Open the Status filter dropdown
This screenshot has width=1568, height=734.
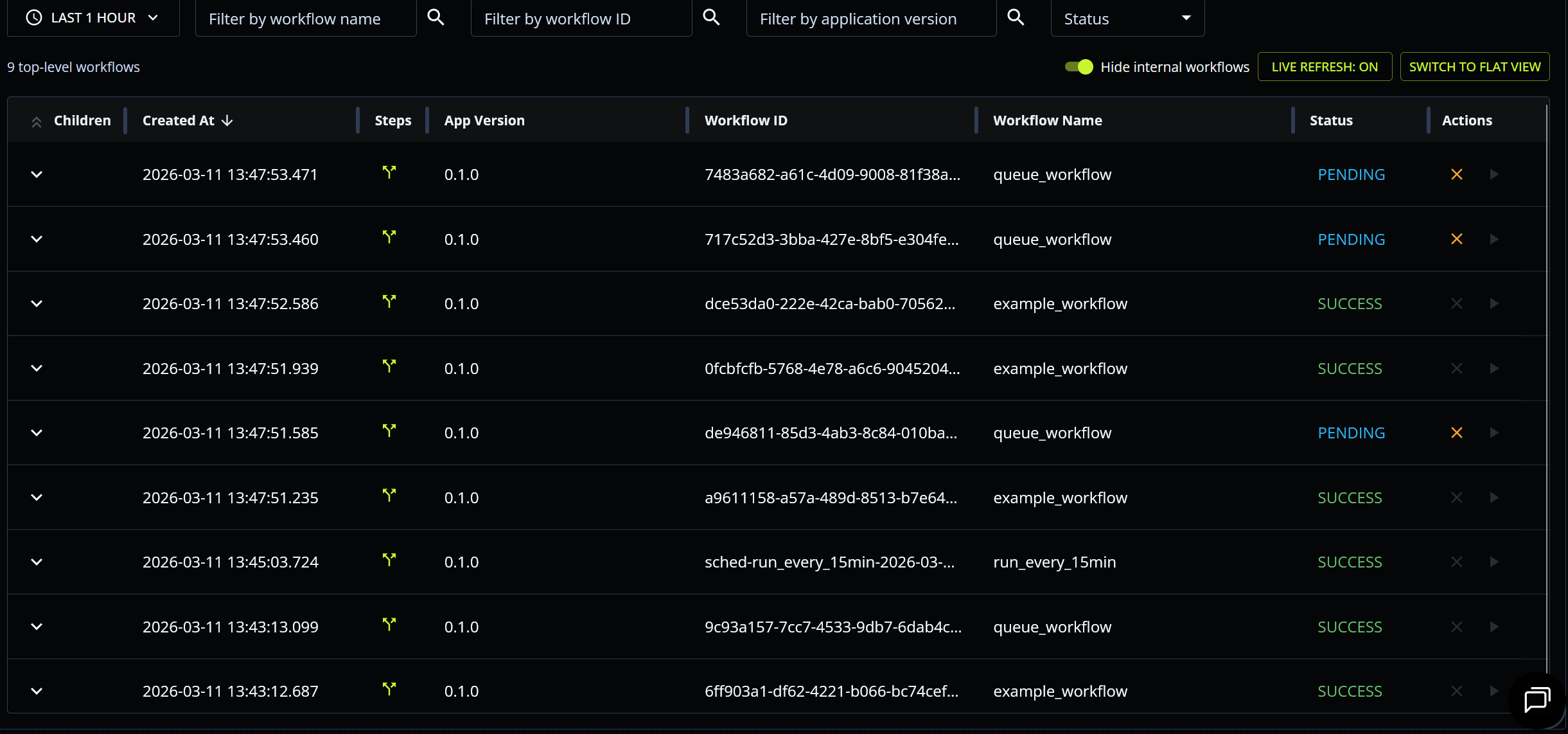point(1128,18)
